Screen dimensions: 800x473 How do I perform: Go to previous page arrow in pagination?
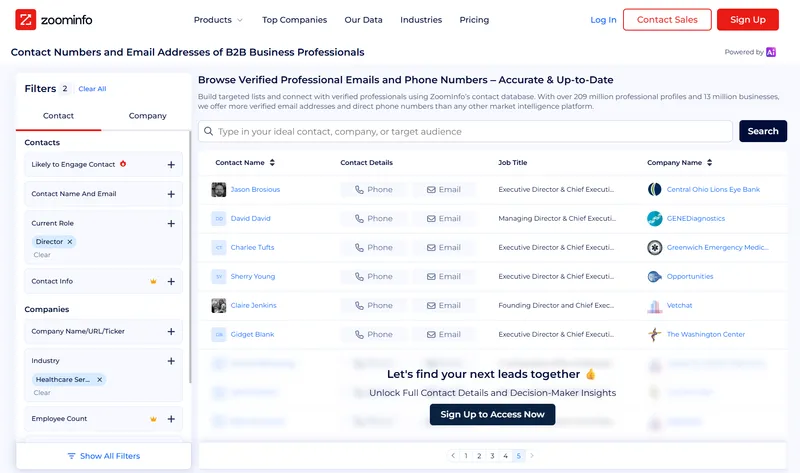(x=451, y=456)
